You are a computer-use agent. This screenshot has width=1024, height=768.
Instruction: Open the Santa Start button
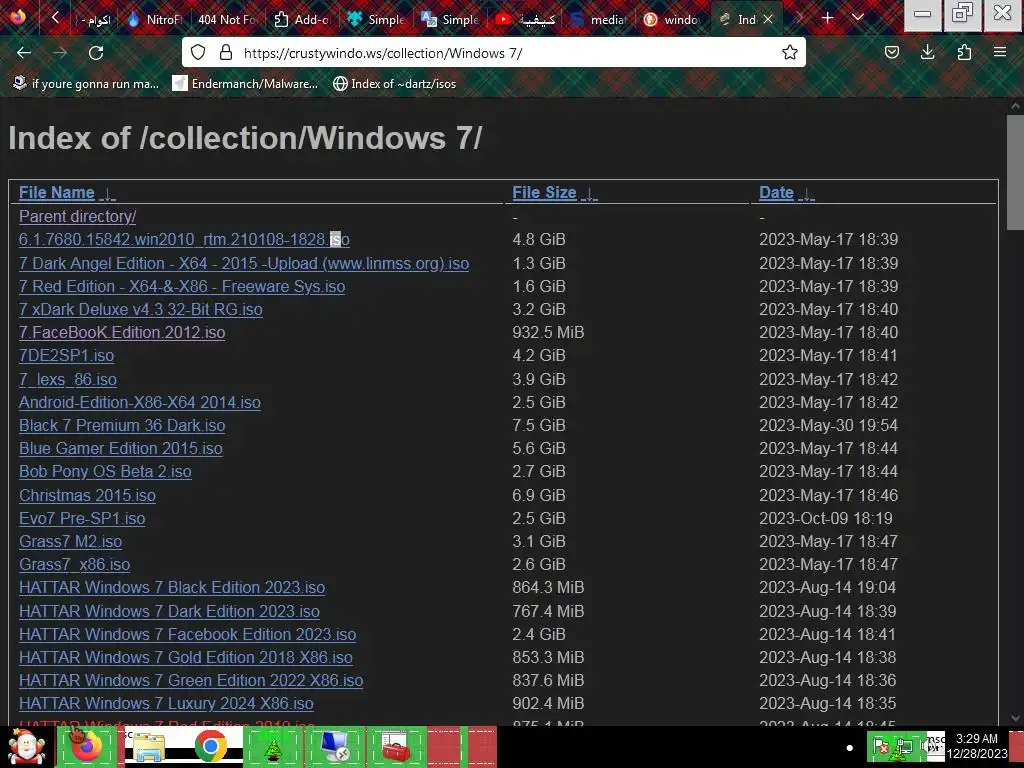click(x=26, y=746)
